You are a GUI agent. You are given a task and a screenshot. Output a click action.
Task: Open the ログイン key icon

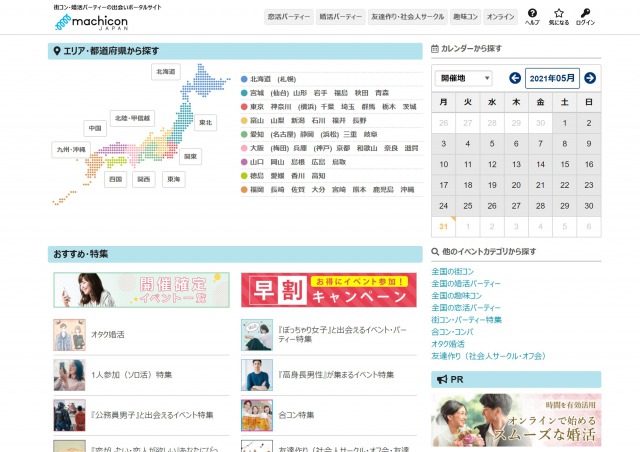[585, 17]
